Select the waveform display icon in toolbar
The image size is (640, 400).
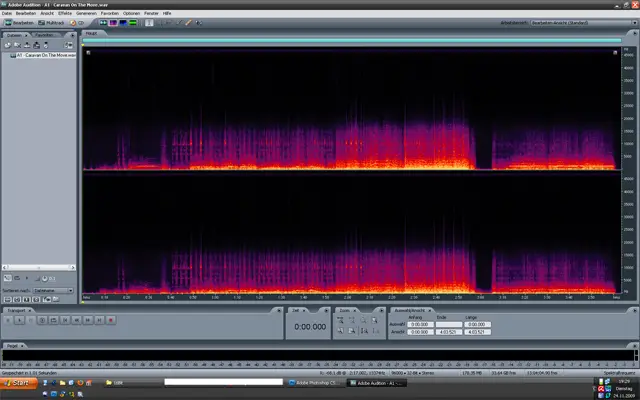pyautogui.click(x=103, y=23)
